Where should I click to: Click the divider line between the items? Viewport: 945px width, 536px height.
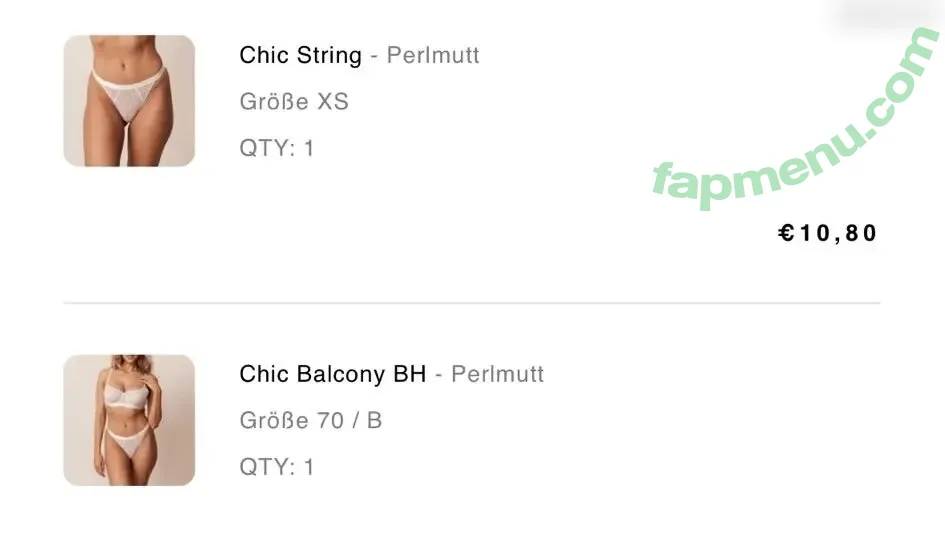472,303
